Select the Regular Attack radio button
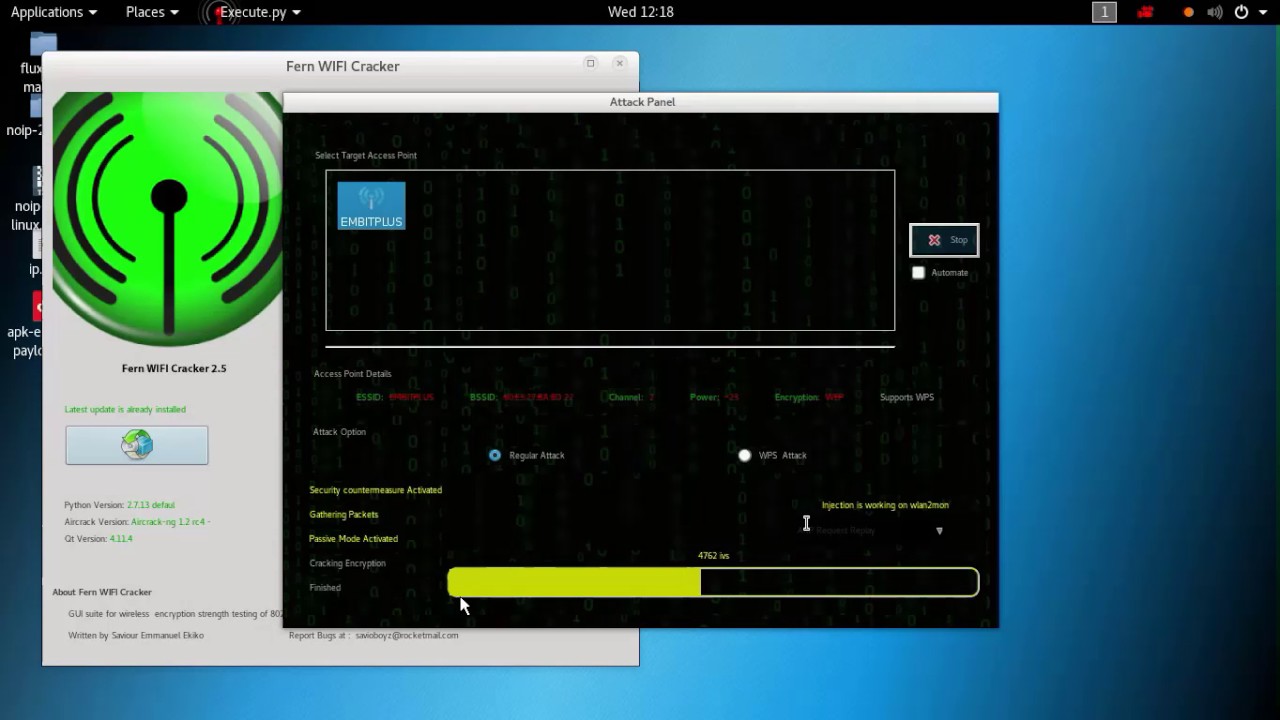Viewport: 1280px width, 720px height. (495, 455)
